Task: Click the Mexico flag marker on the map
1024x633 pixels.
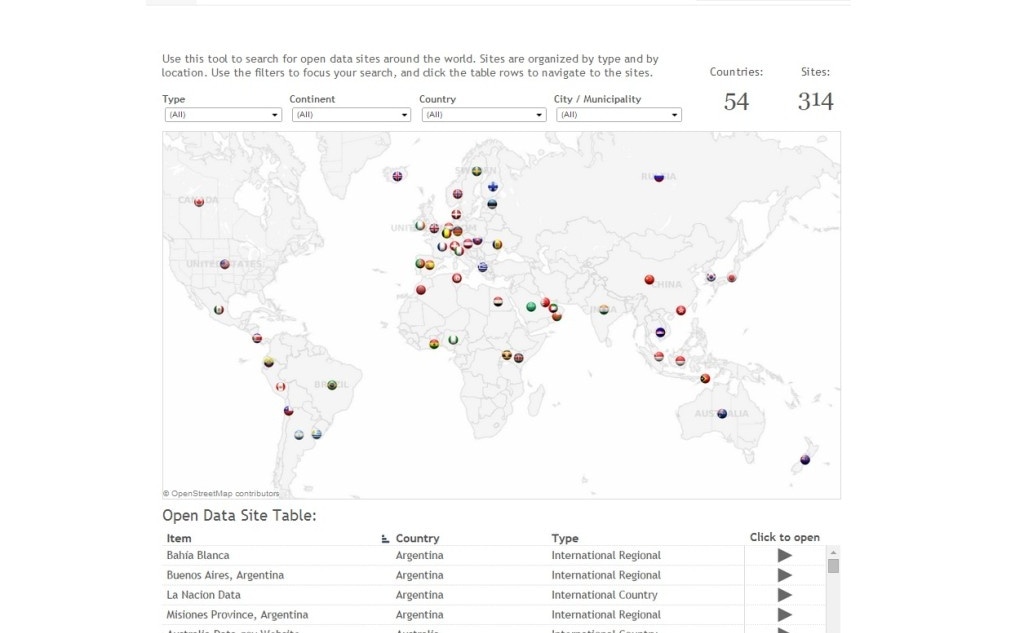Action: click(218, 310)
